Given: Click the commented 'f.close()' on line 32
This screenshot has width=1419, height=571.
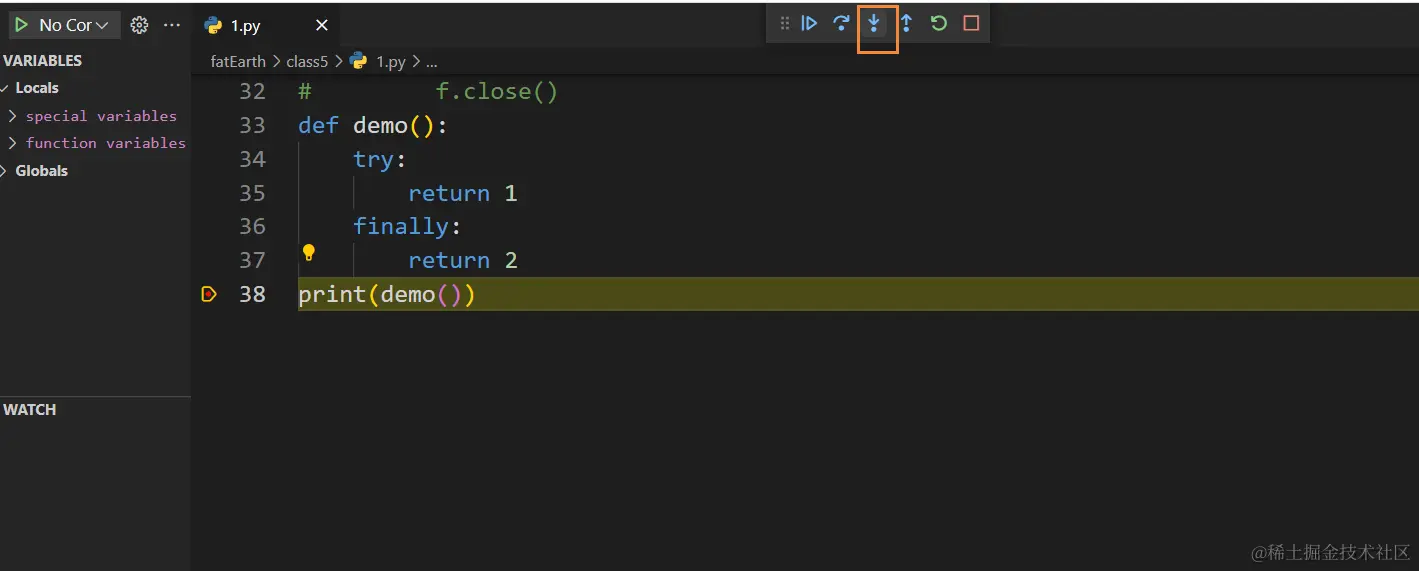Looking at the screenshot, I should pyautogui.click(x=497, y=92).
